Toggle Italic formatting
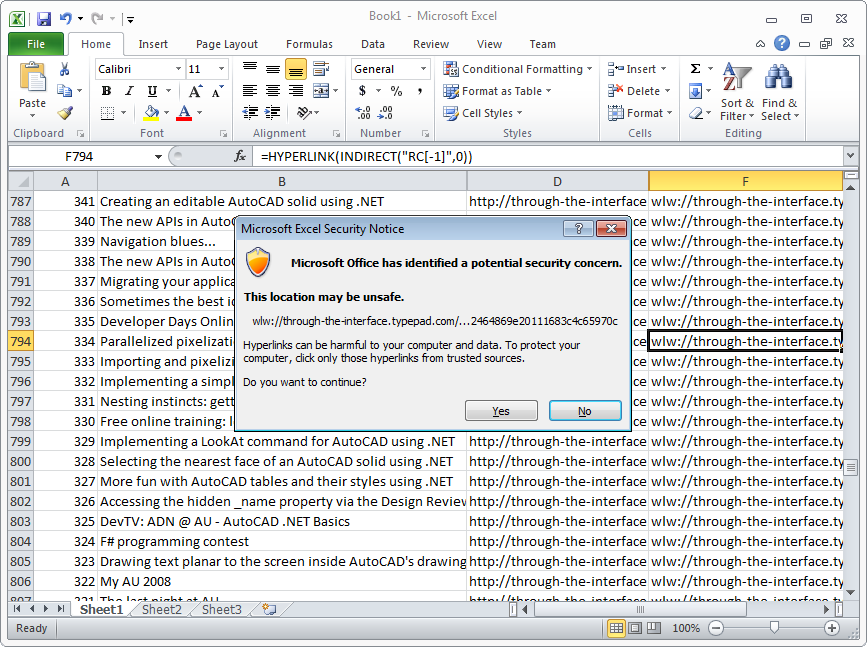Viewport: 867px width, 647px height. coord(127,91)
